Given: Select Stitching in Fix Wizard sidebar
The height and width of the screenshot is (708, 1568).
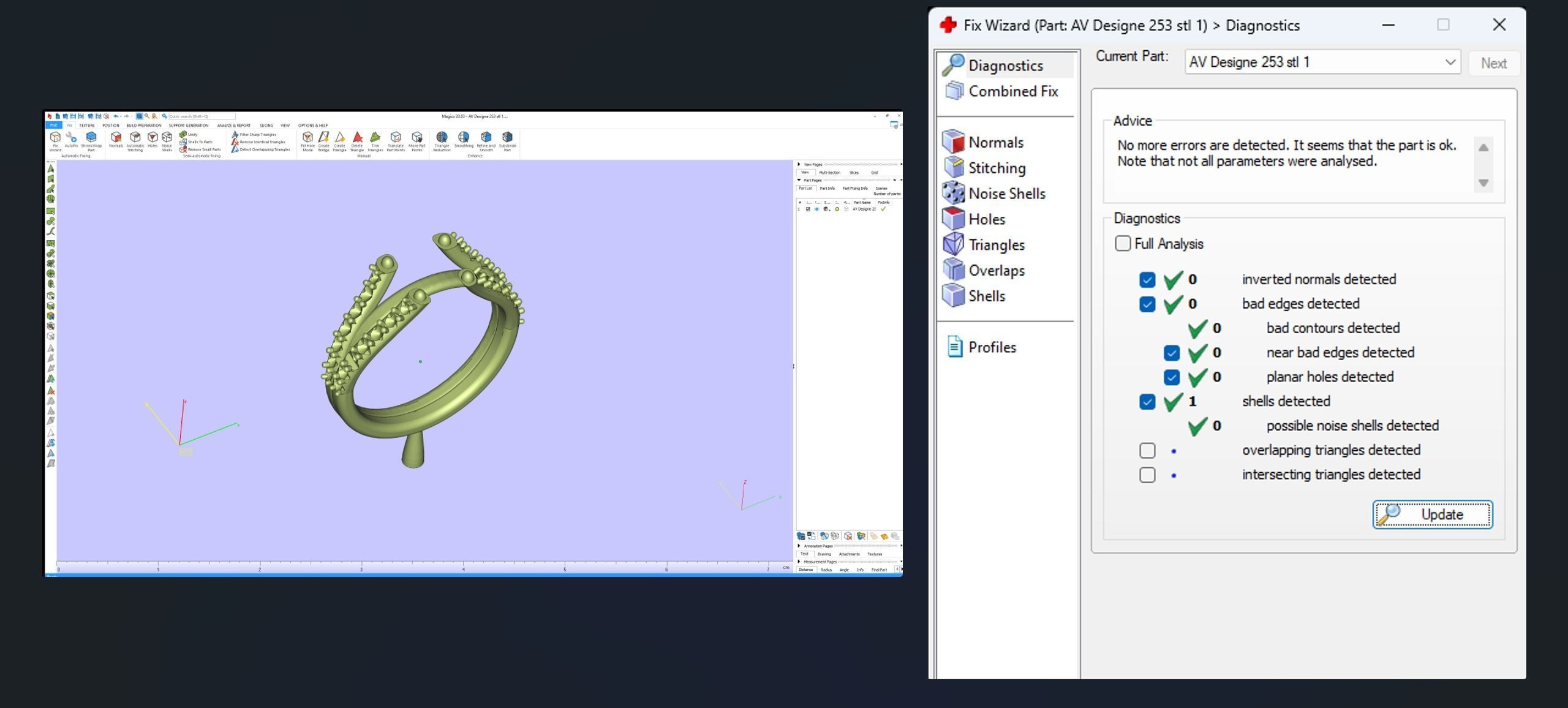Looking at the screenshot, I should (996, 168).
